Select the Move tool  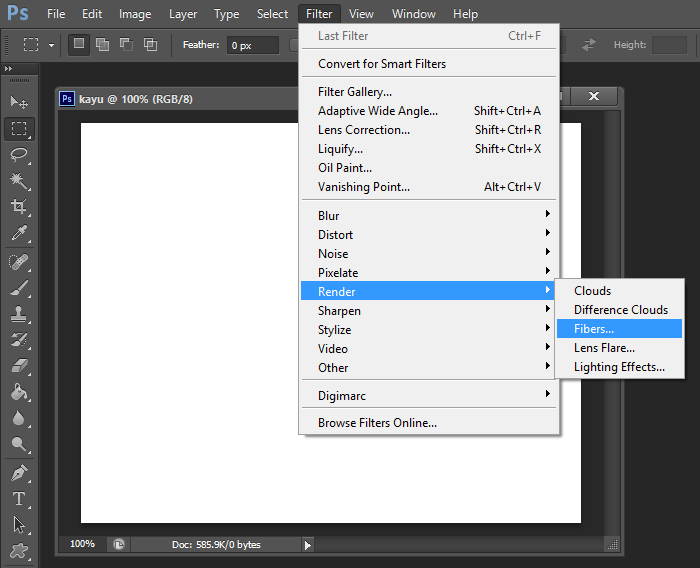(19, 102)
